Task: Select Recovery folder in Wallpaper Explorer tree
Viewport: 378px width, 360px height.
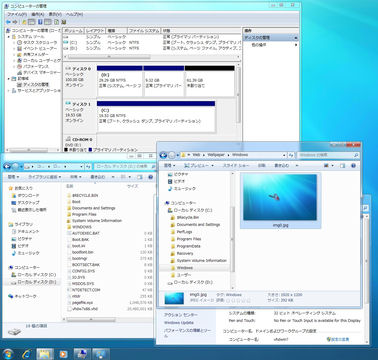Action: [182, 253]
